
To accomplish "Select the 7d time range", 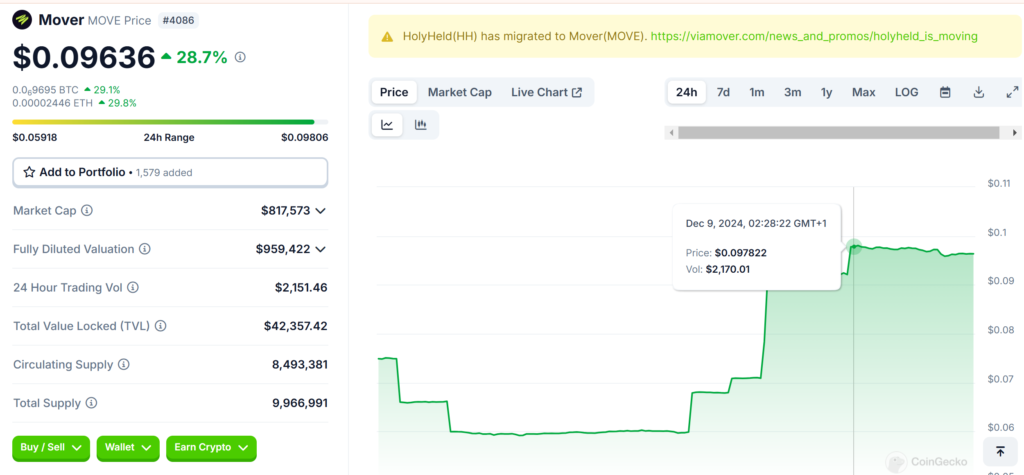I will (723, 92).
